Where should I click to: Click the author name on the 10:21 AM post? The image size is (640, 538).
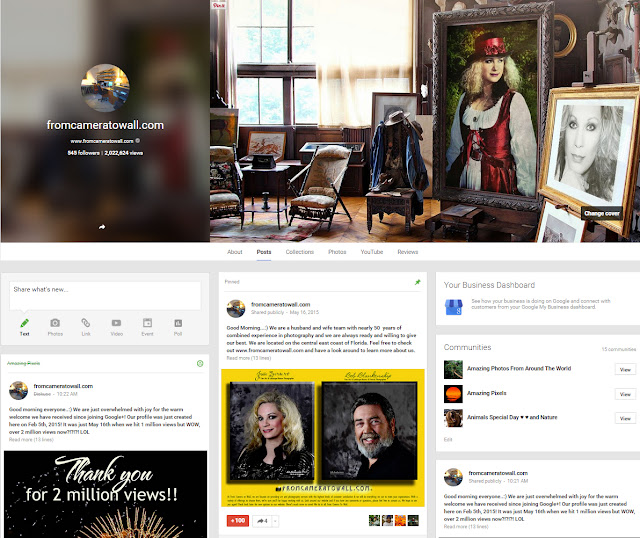pyautogui.click(x=498, y=473)
